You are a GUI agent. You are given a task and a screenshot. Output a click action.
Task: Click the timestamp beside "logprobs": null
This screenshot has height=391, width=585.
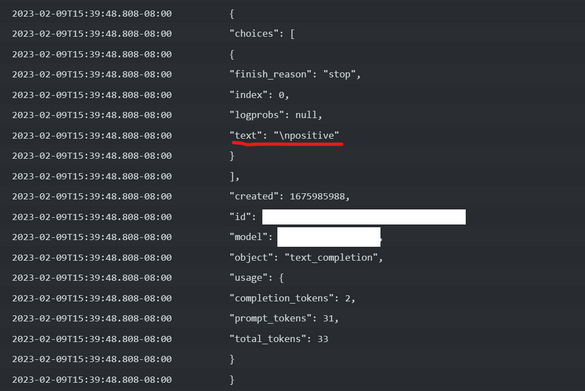pyautogui.click(x=92, y=115)
